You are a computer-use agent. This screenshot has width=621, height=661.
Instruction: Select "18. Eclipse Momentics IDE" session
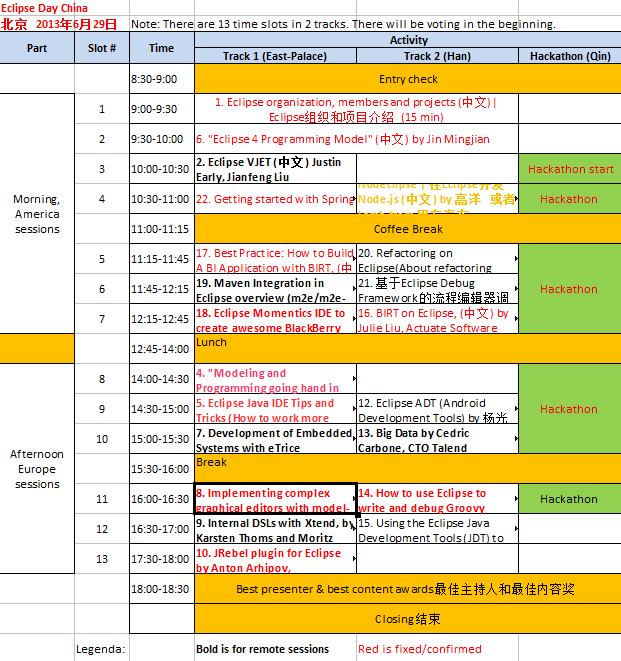tap(275, 319)
